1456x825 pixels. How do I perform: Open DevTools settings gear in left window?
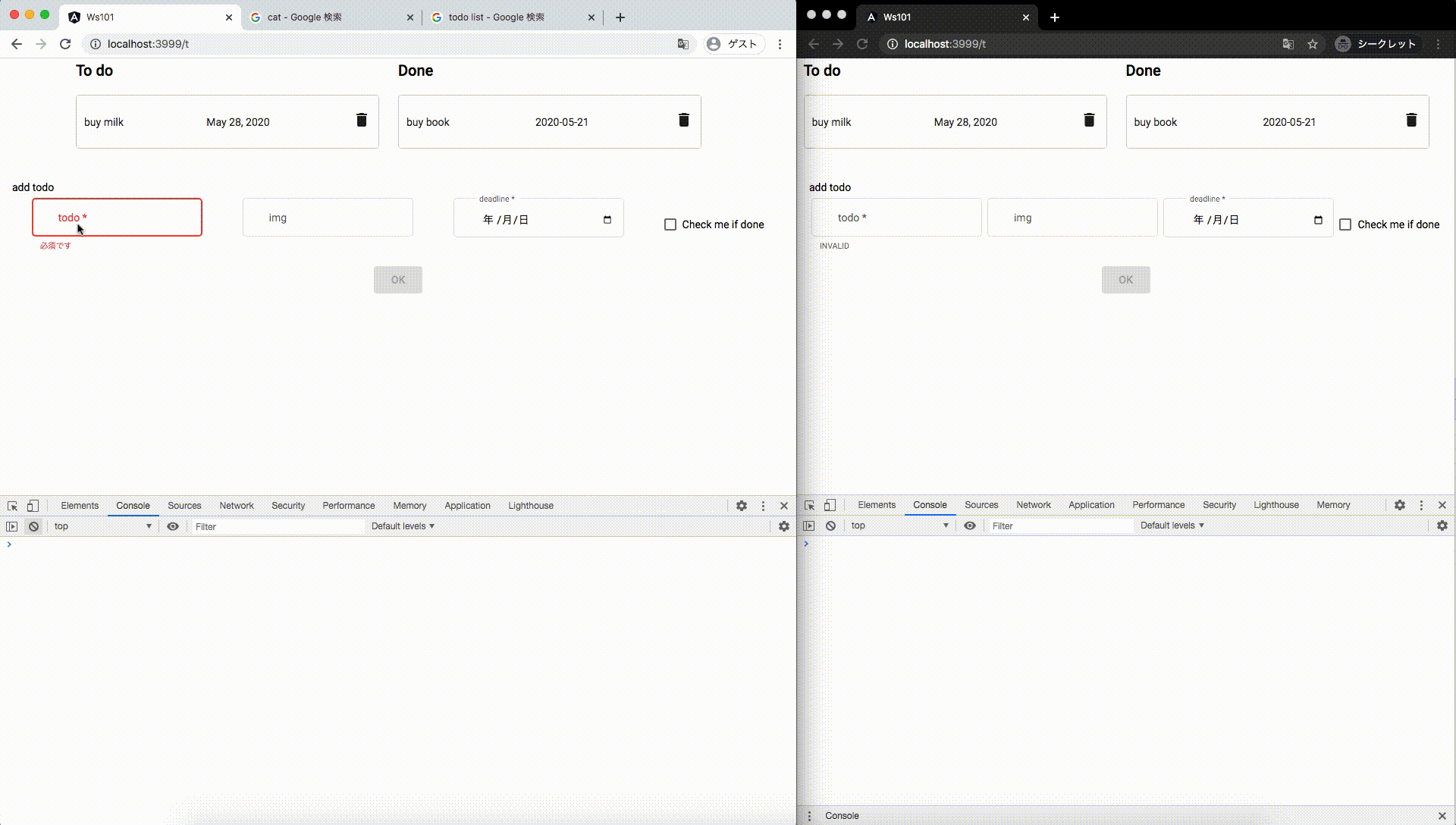click(742, 506)
